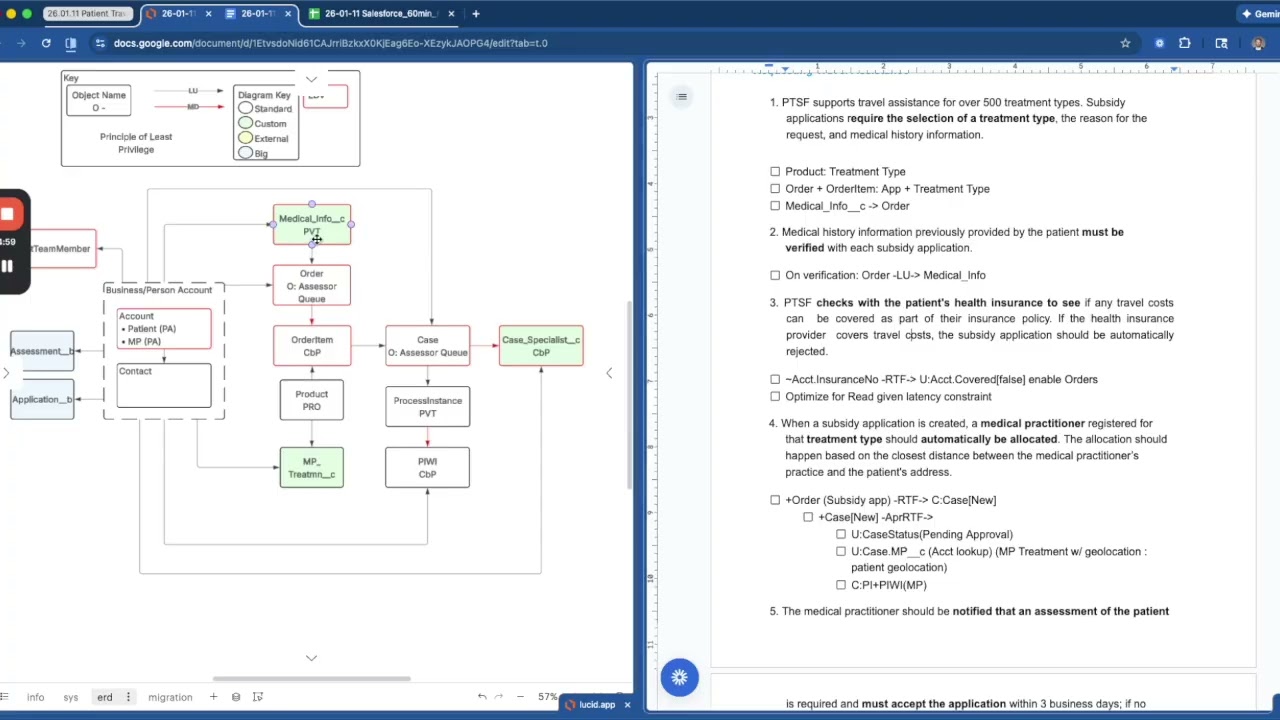Click the 57% zoom level control
1280x720 pixels.
coord(547,697)
